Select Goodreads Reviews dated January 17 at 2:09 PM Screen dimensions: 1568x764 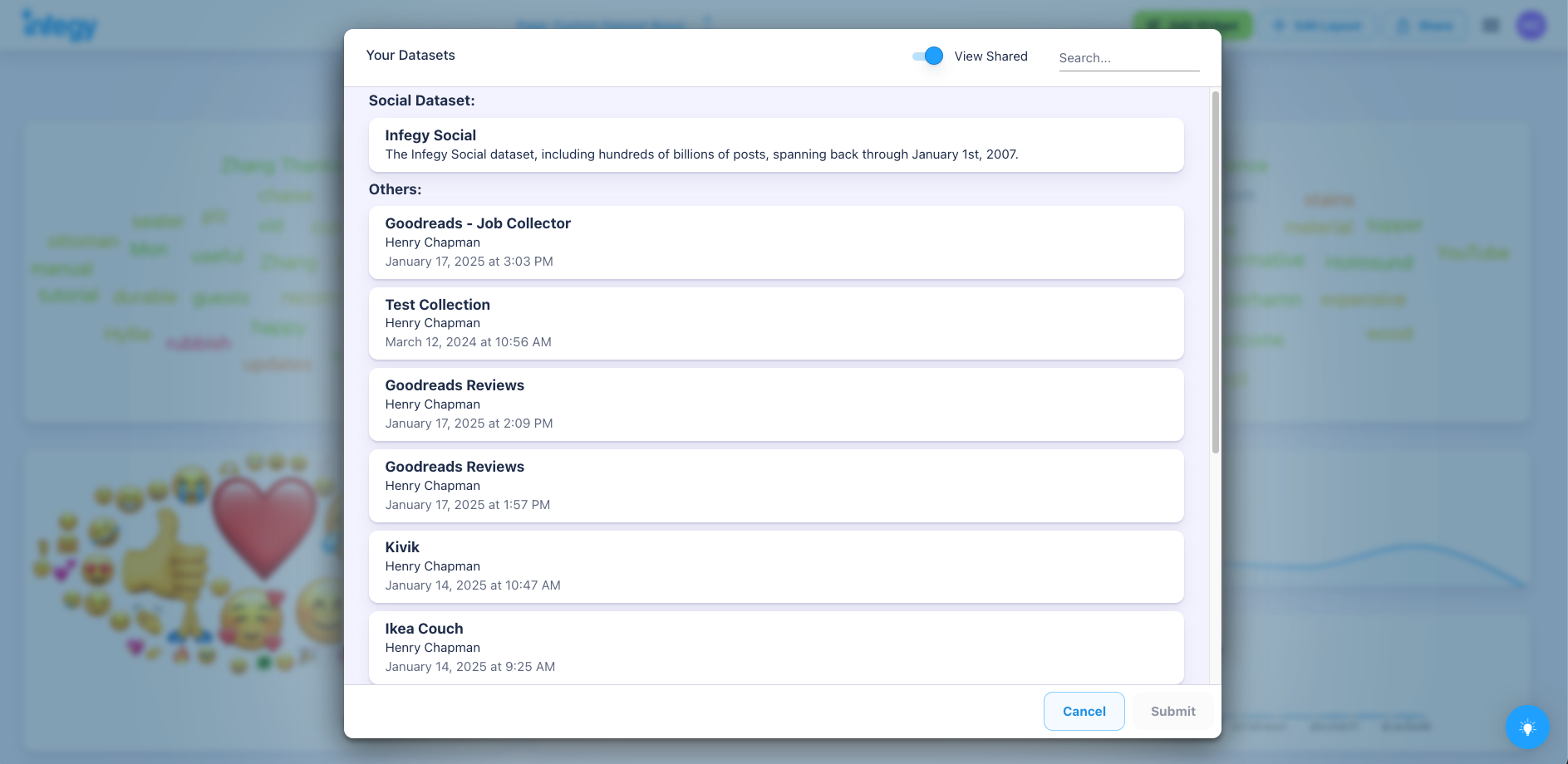776,404
